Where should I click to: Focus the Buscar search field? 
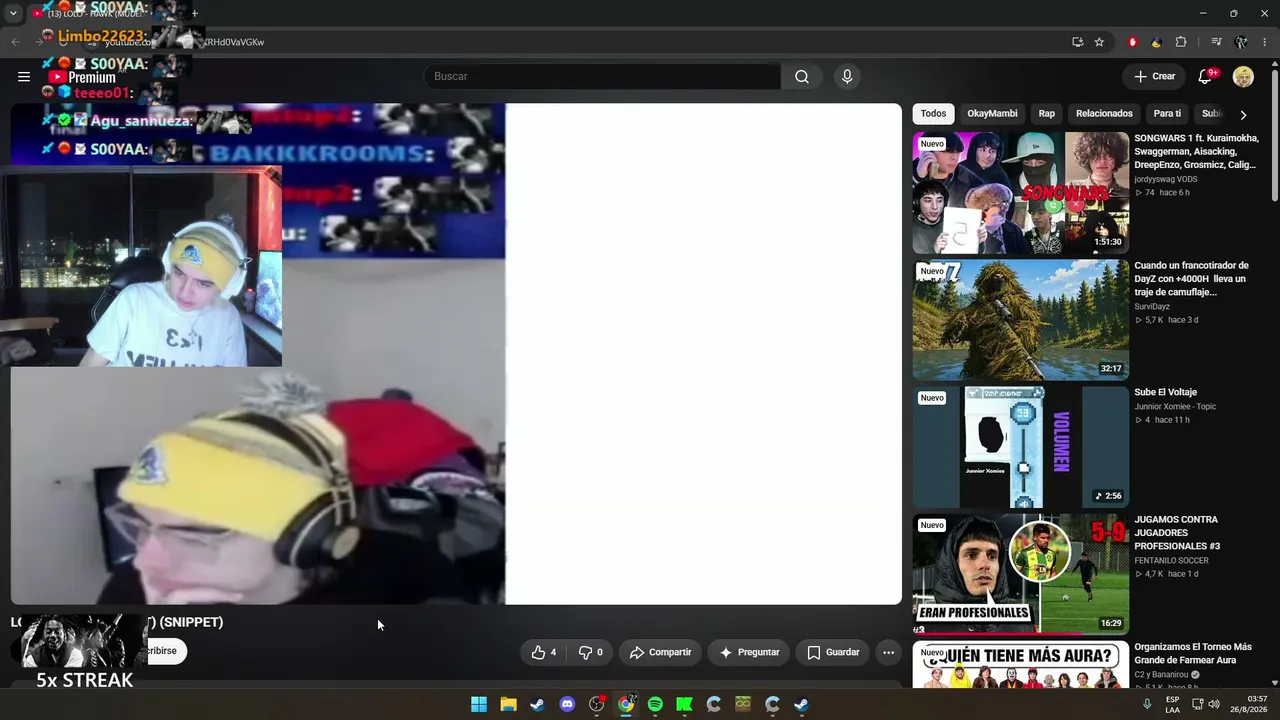coord(602,77)
